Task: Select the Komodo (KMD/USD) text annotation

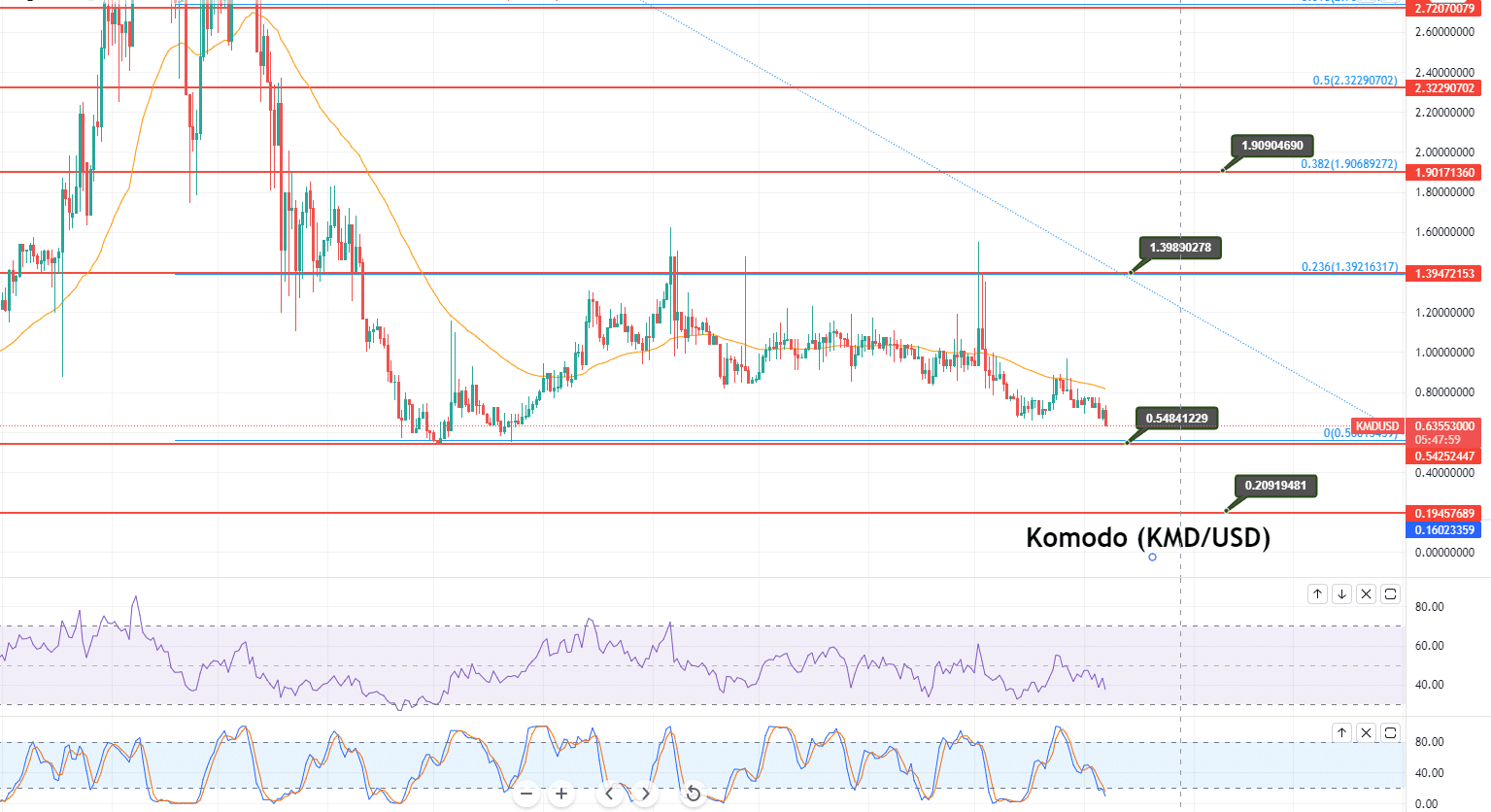Action: 1148,537
